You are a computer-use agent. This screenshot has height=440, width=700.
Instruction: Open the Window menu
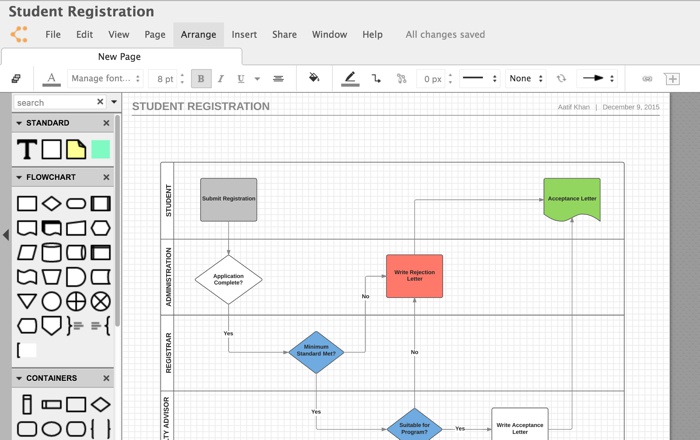[329, 34]
